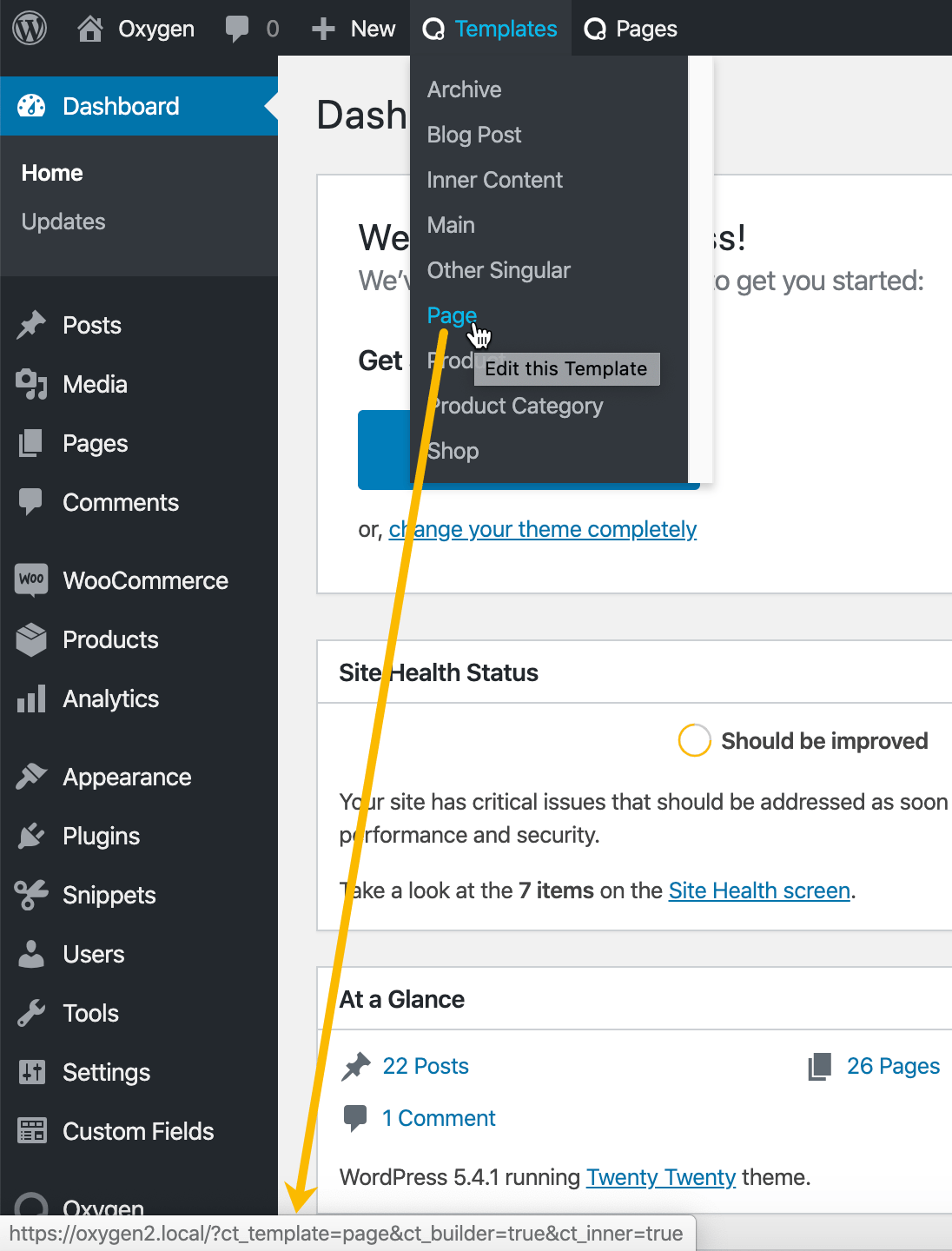Click the Tools wrench icon

coord(31,1013)
